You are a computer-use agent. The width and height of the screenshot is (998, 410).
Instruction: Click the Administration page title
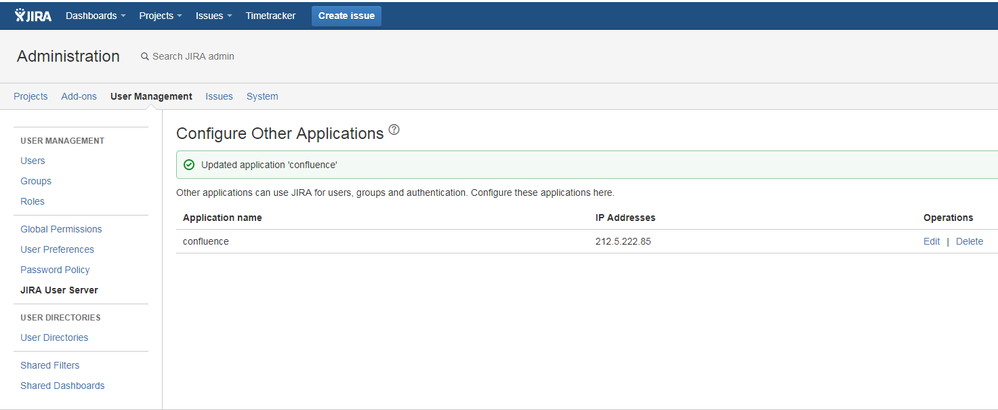pyautogui.click(x=68, y=56)
